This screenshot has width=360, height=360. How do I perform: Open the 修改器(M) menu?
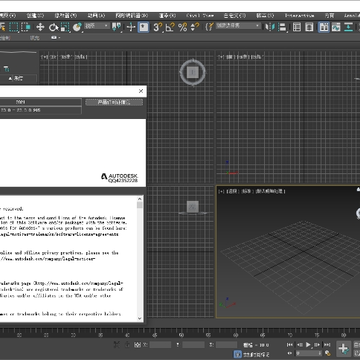(66, 16)
